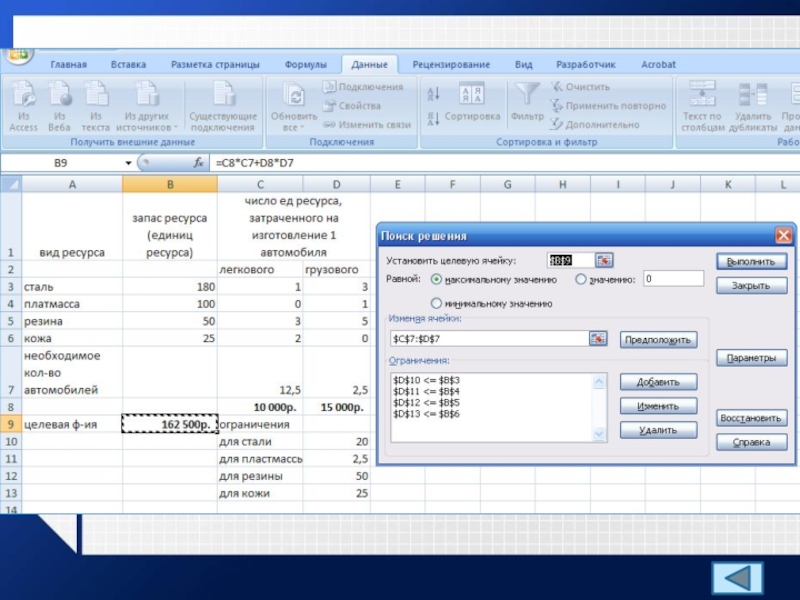Click range picker icon beside $C$7:$D$7 field
Screen dimensions: 800x600
pyautogui.click(x=598, y=339)
